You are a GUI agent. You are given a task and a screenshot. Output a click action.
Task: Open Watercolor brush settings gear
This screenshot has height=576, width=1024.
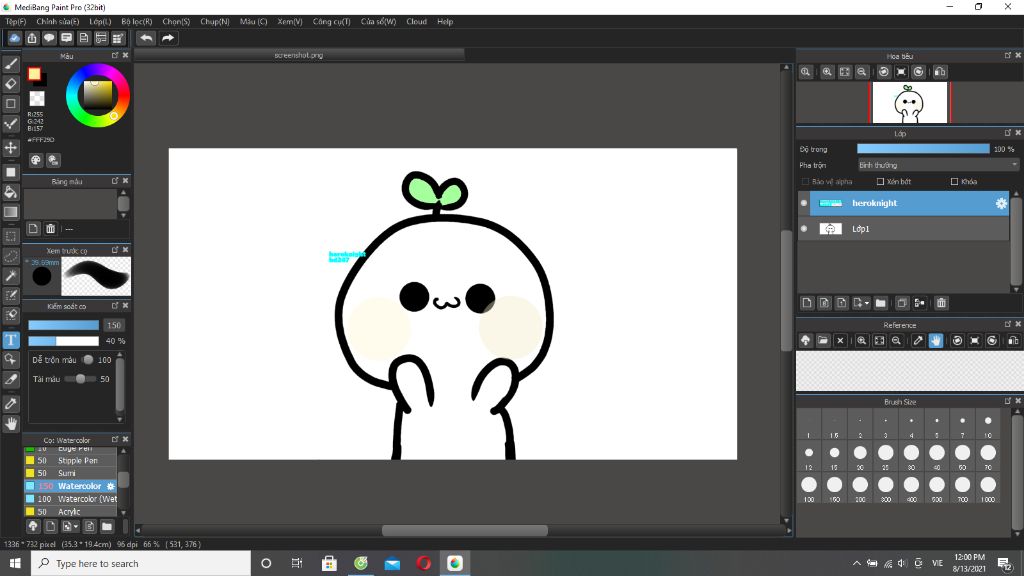pyautogui.click(x=110, y=486)
